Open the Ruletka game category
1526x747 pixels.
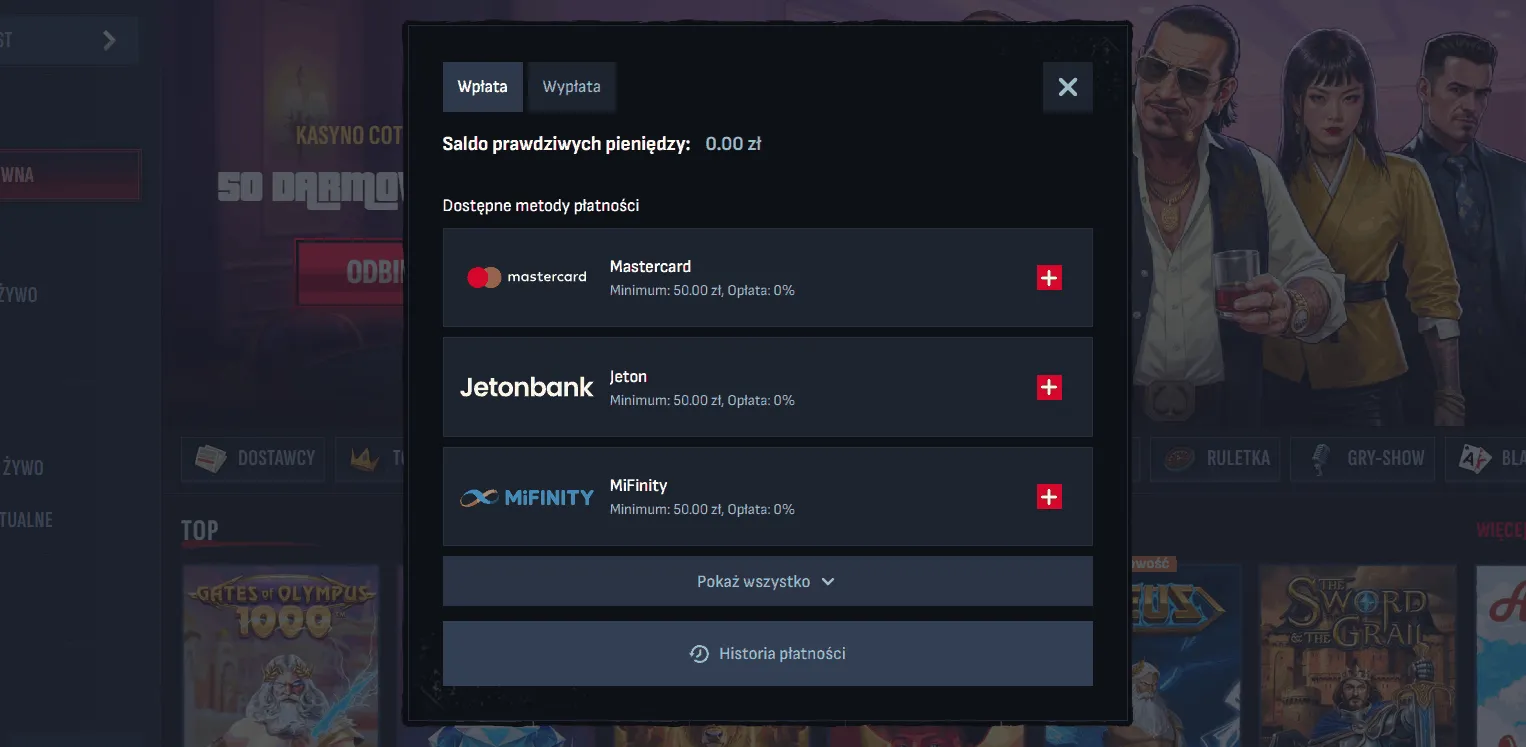tap(1238, 459)
